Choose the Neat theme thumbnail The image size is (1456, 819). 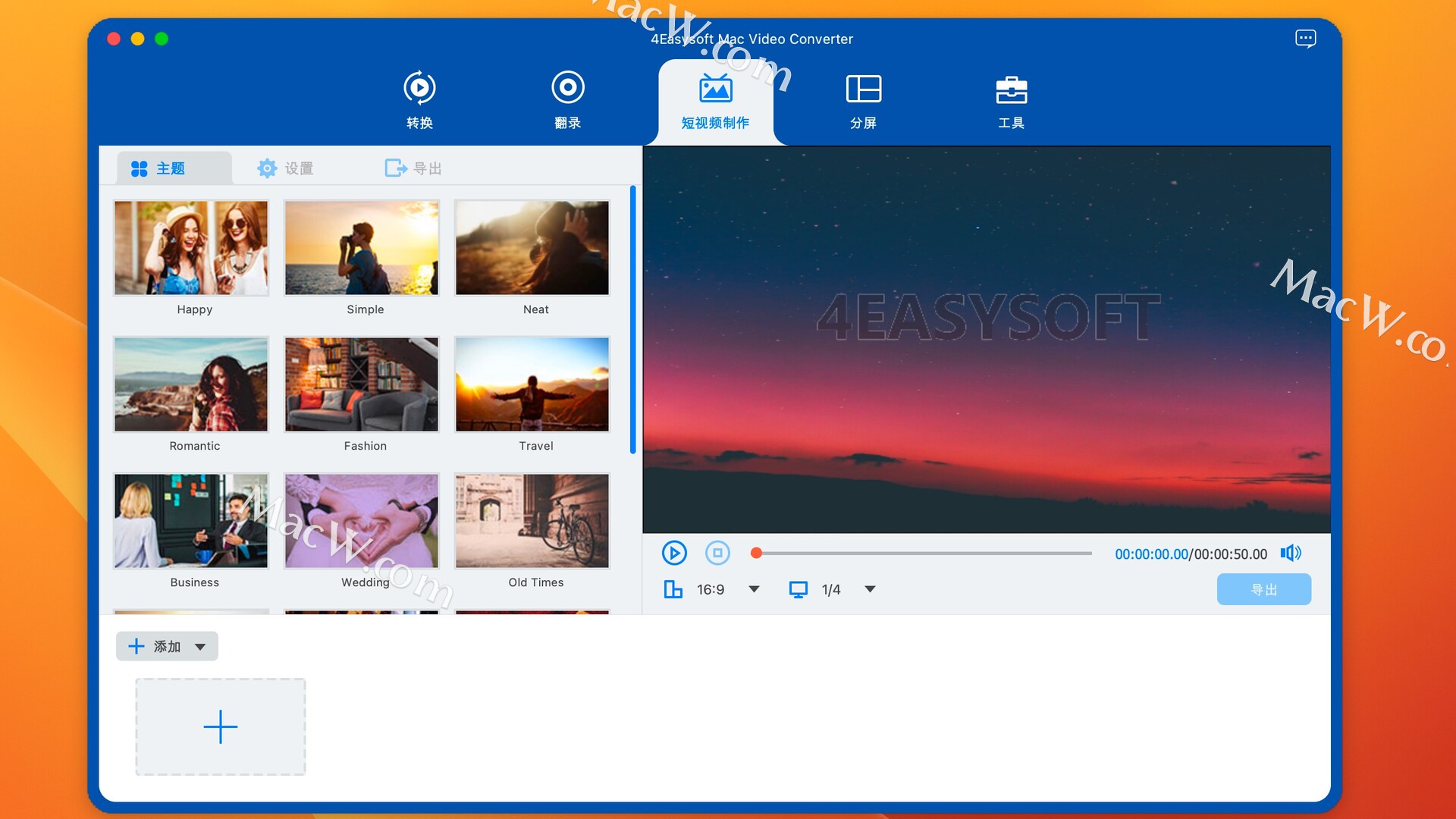(532, 248)
